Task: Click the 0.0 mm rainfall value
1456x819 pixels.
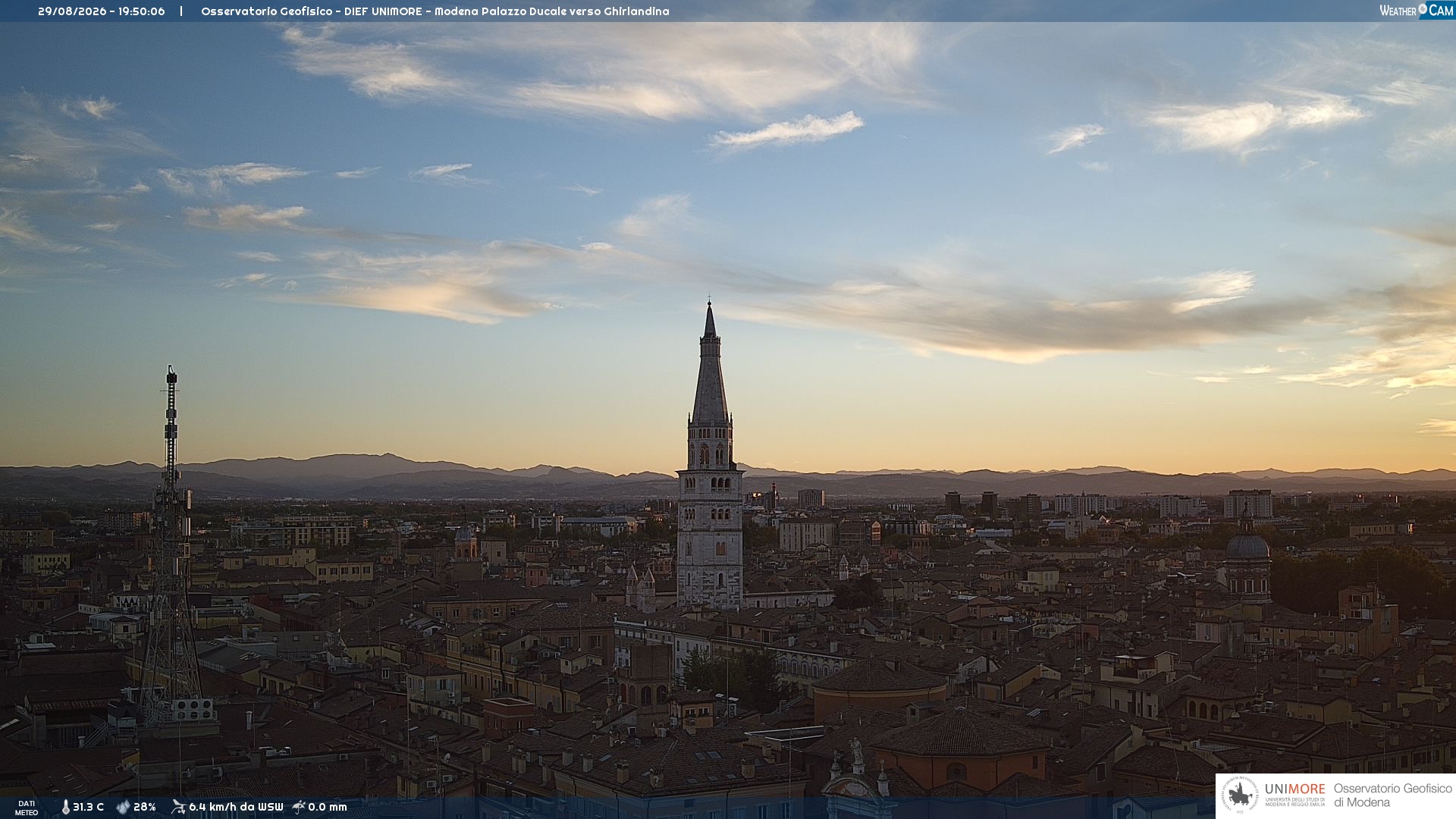Action: point(328,807)
